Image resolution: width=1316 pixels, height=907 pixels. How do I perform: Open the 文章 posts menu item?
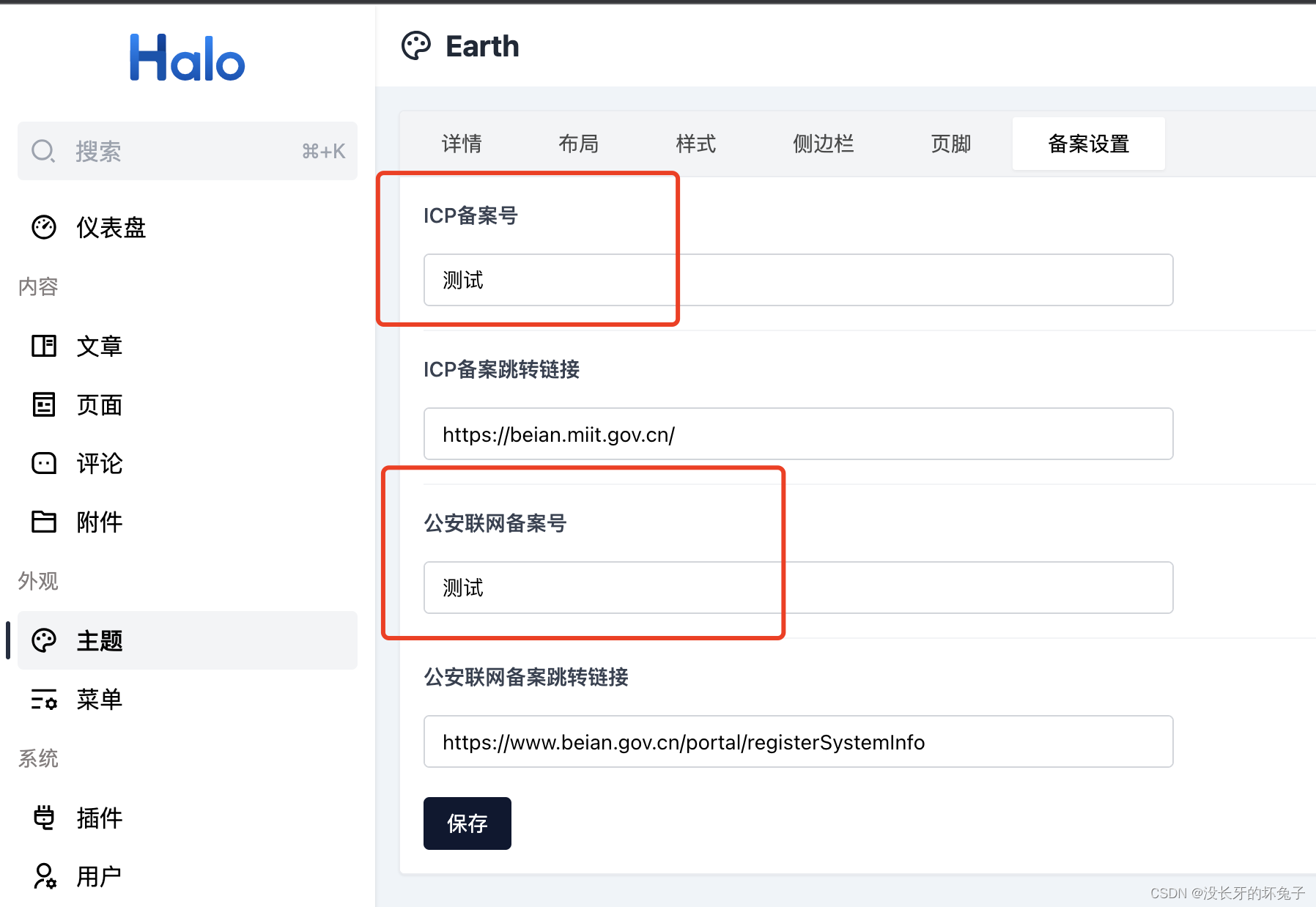point(188,346)
